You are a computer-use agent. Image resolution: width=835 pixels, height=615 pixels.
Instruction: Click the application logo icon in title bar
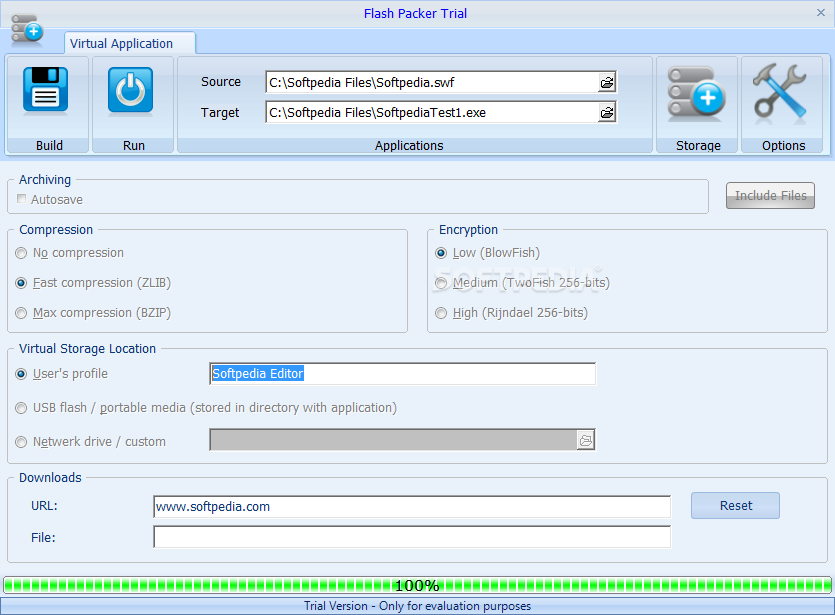(27, 30)
